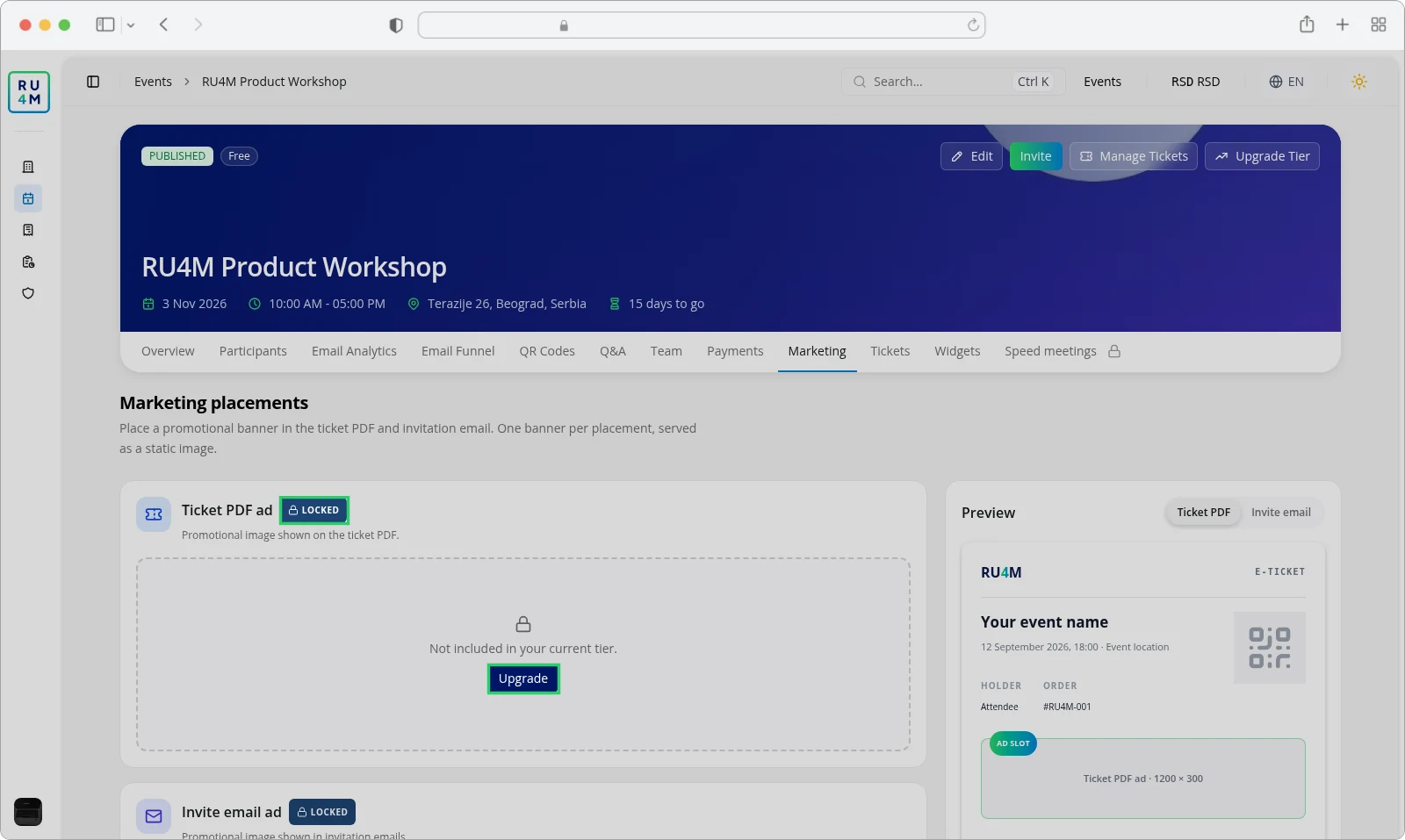This screenshot has height=840, width=1405.
Task: Open the Email Funnel tab
Action: pos(458,351)
